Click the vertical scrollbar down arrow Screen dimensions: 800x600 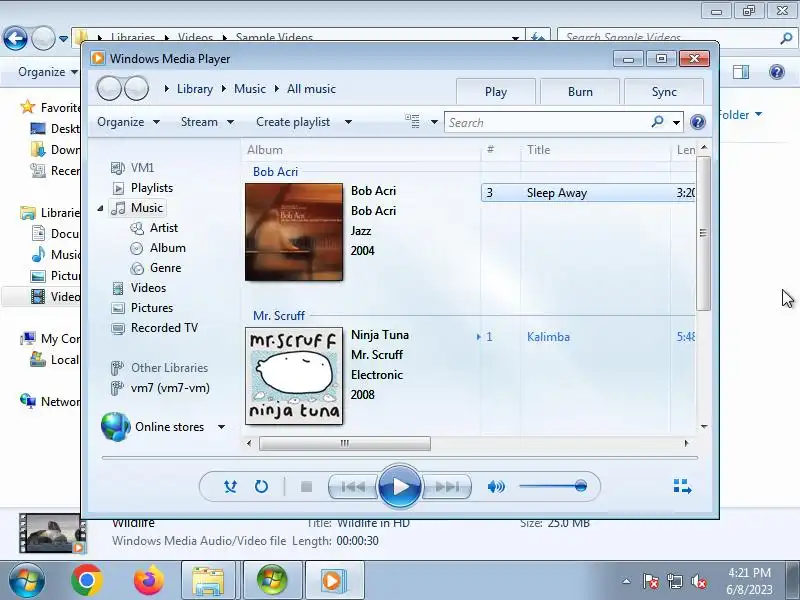[704, 427]
